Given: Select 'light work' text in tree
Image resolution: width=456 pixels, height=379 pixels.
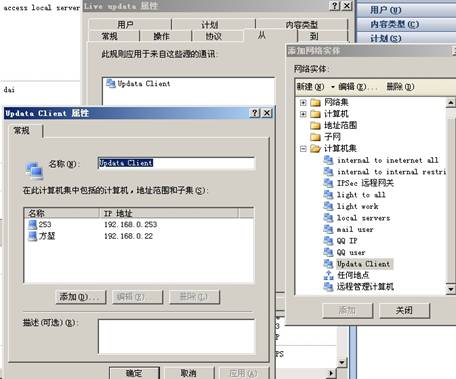Looking at the screenshot, I should 357,206.
